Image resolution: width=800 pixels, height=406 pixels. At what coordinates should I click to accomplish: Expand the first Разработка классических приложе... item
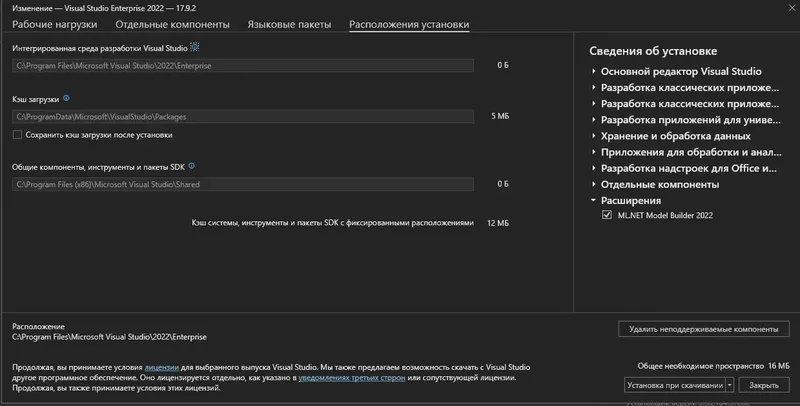click(x=593, y=88)
